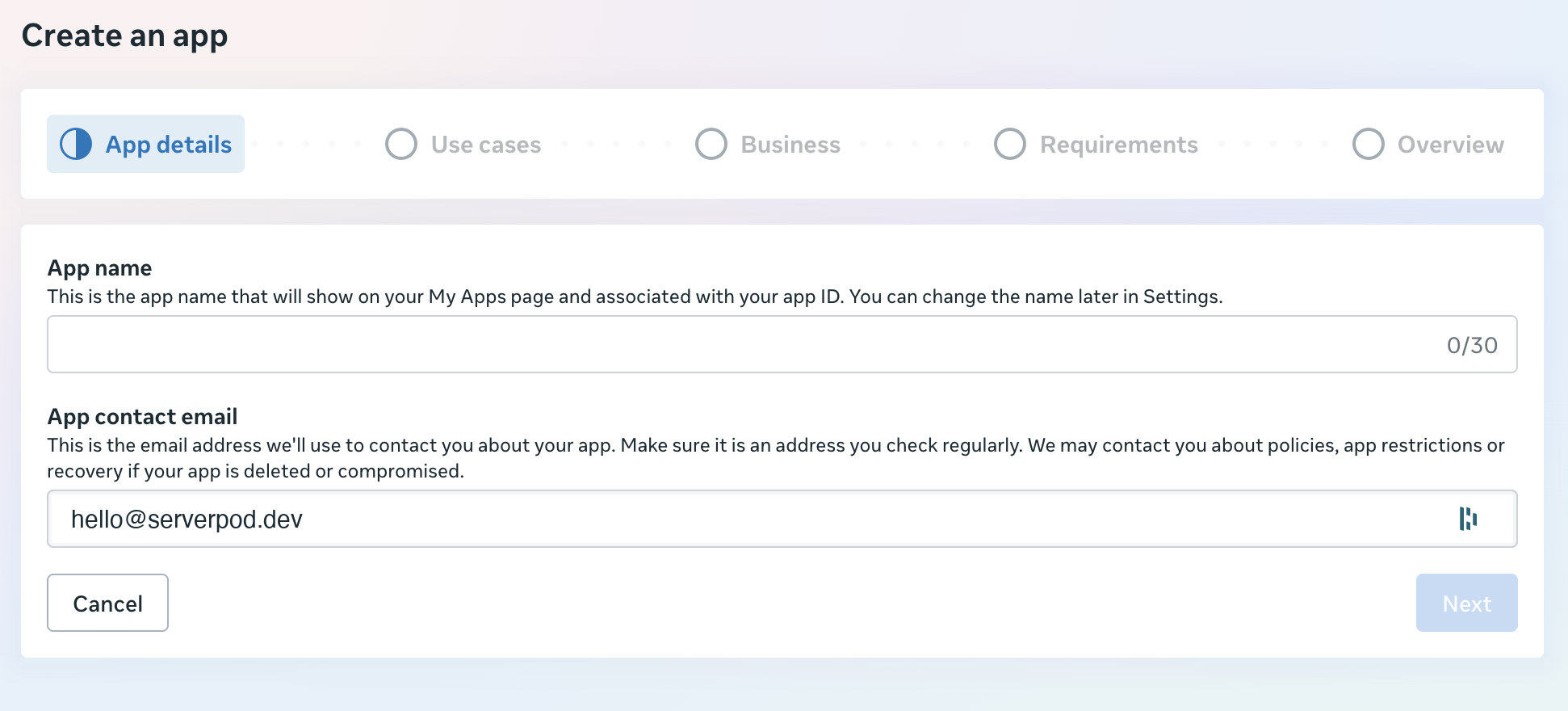Focus the App name input field
1568x711 pixels.
pyautogui.click(x=782, y=344)
